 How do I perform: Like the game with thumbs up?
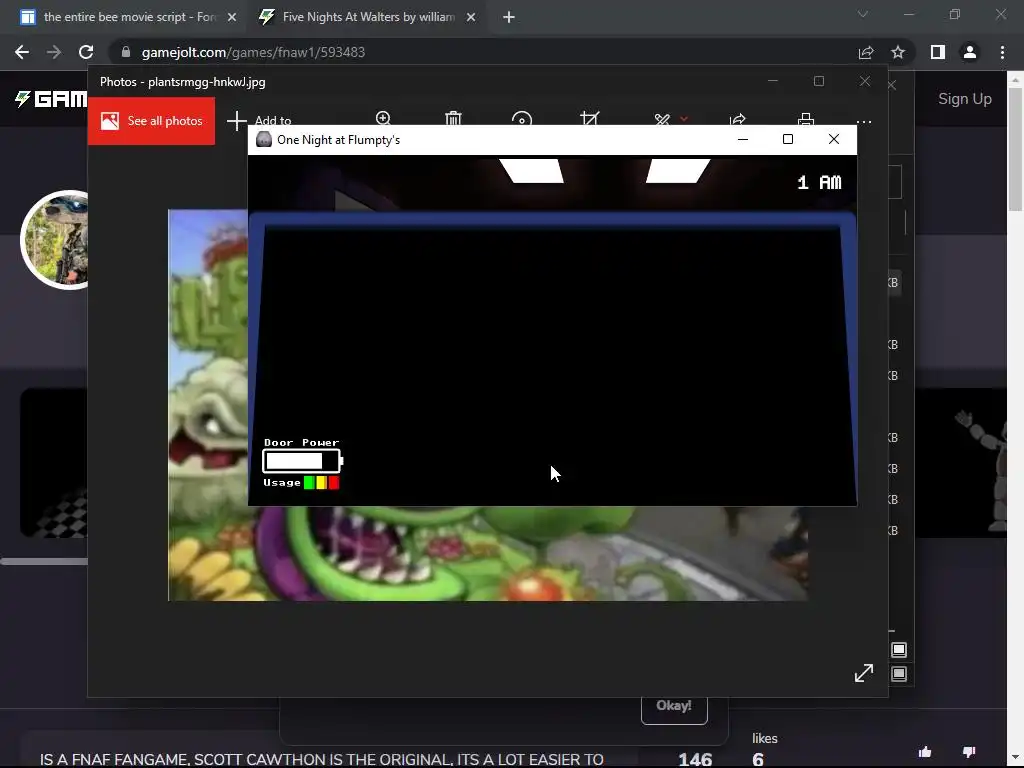pyautogui.click(x=925, y=752)
